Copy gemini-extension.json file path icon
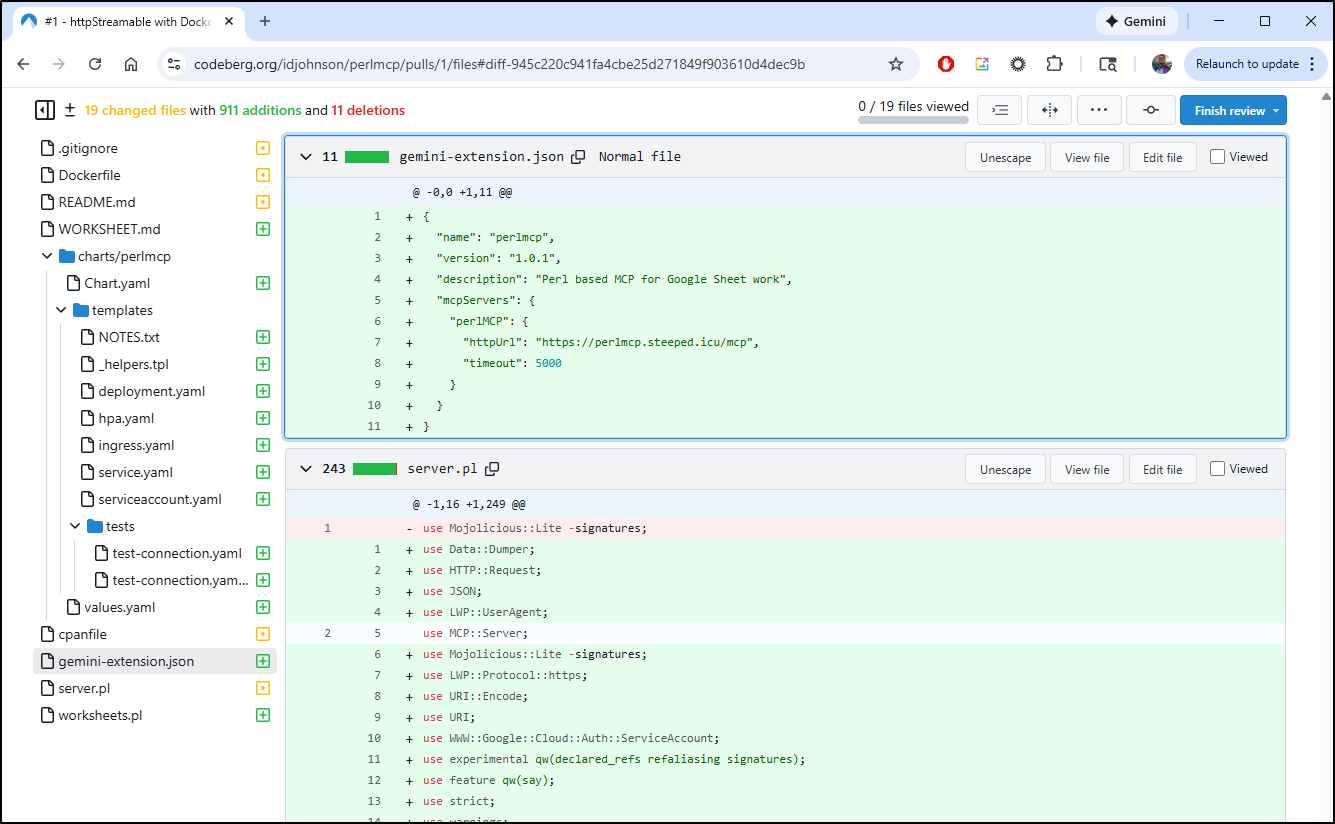Viewport: 1335px width, 824px height. tap(578, 157)
